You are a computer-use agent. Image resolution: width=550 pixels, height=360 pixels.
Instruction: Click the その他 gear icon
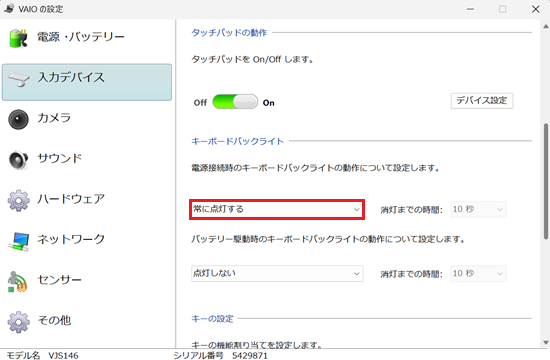point(18,322)
